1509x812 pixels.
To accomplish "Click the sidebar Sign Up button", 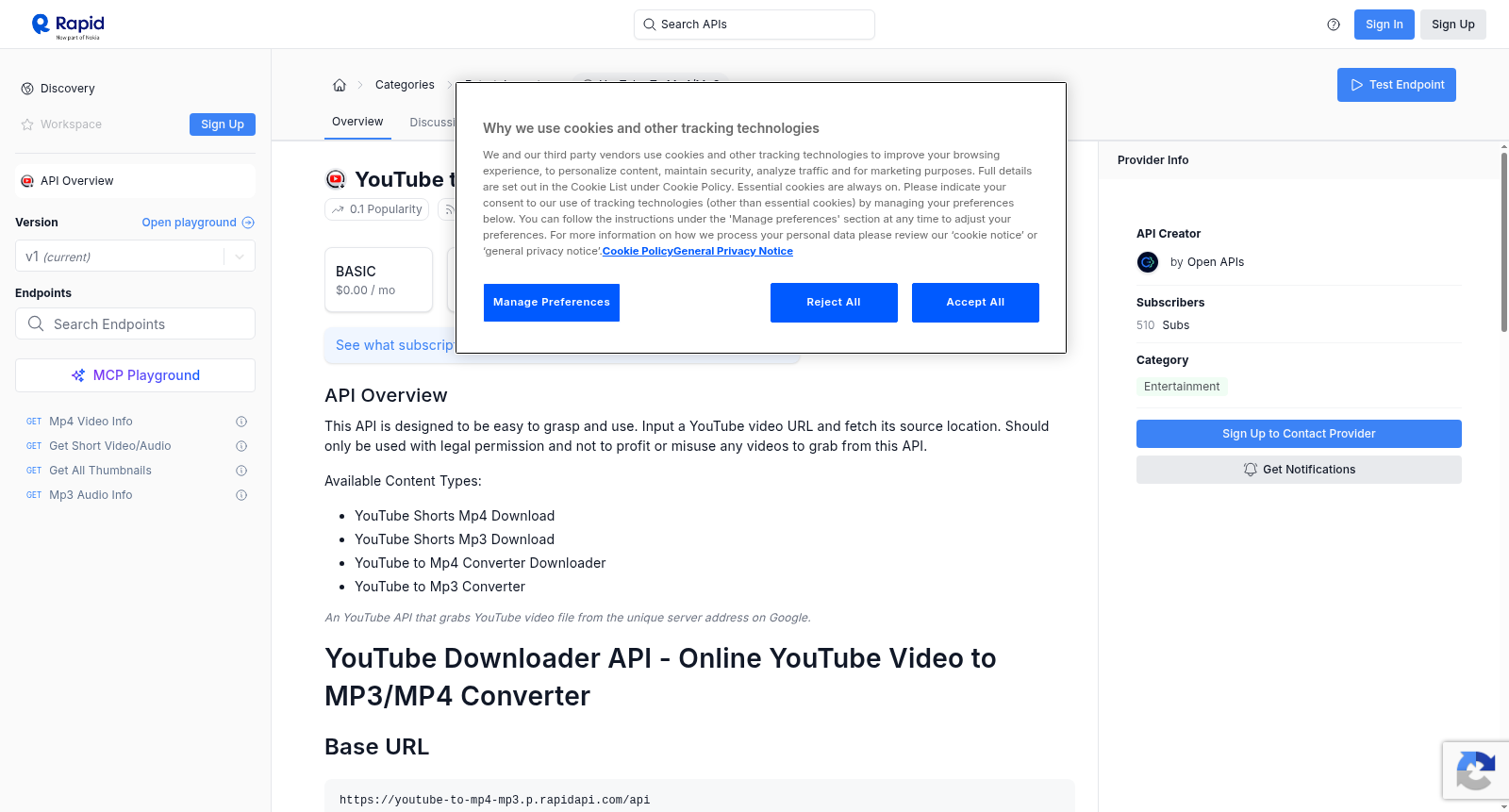I will pyautogui.click(x=223, y=124).
